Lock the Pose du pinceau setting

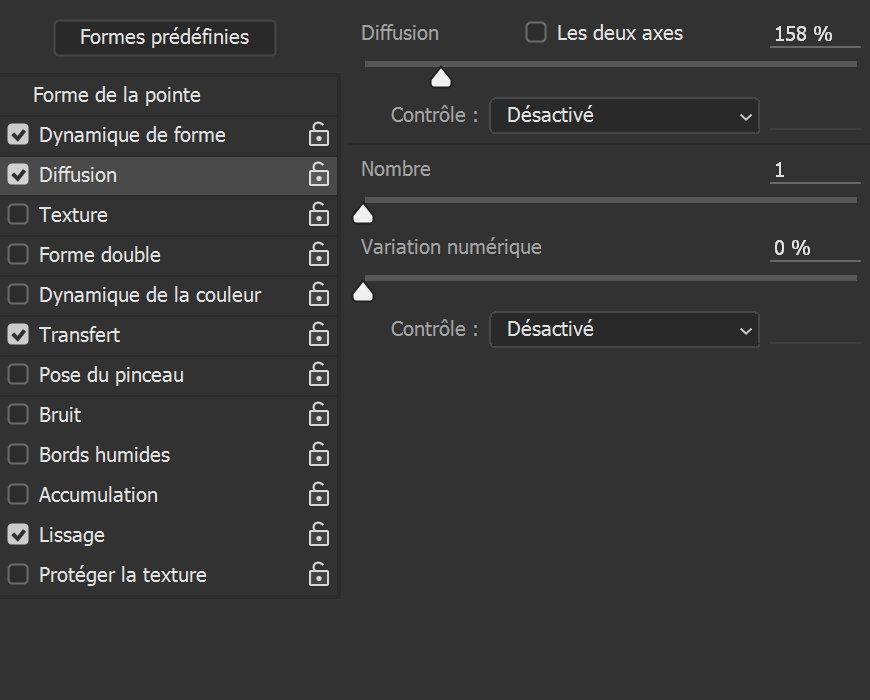[x=318, y=375]
